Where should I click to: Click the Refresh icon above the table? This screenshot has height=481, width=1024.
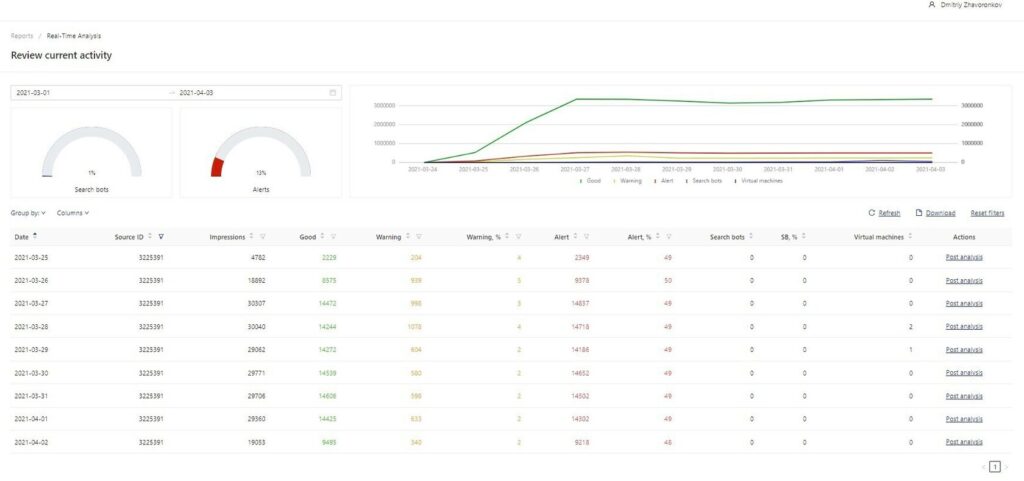pos(872,213)
